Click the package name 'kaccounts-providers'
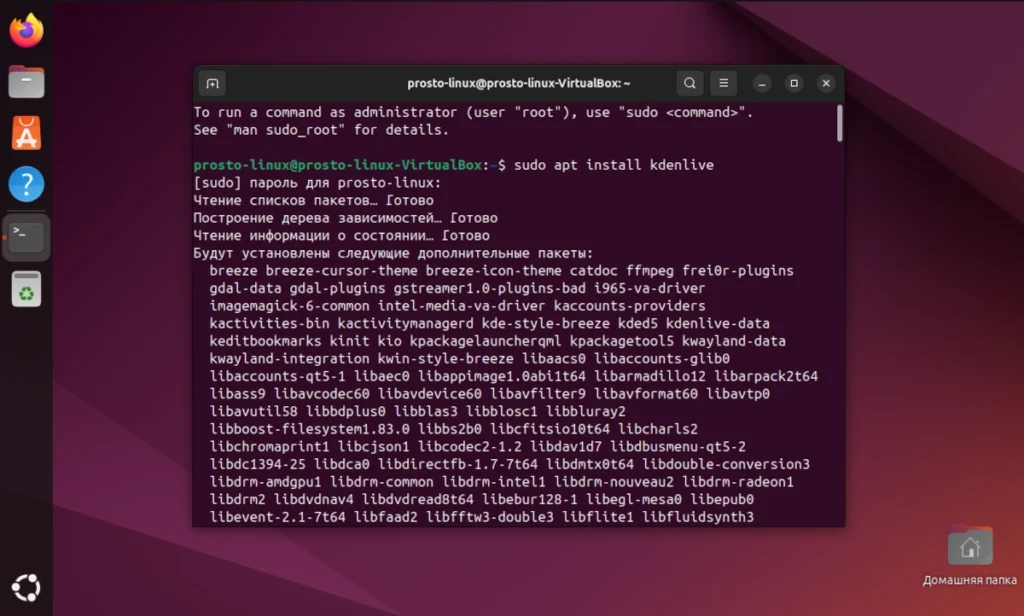 [x=630, y=306]
